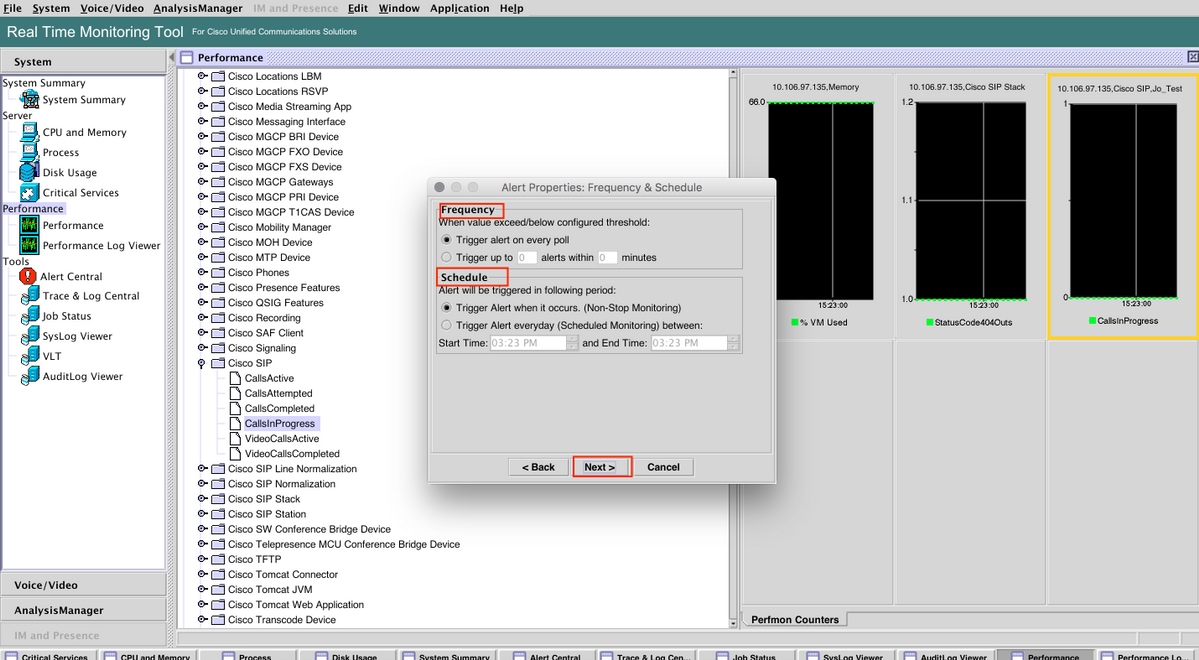The height and width of the screenshot is (660, 1199).
Task: Click the CPU and Memory icon
Action: tap(30, 132)
